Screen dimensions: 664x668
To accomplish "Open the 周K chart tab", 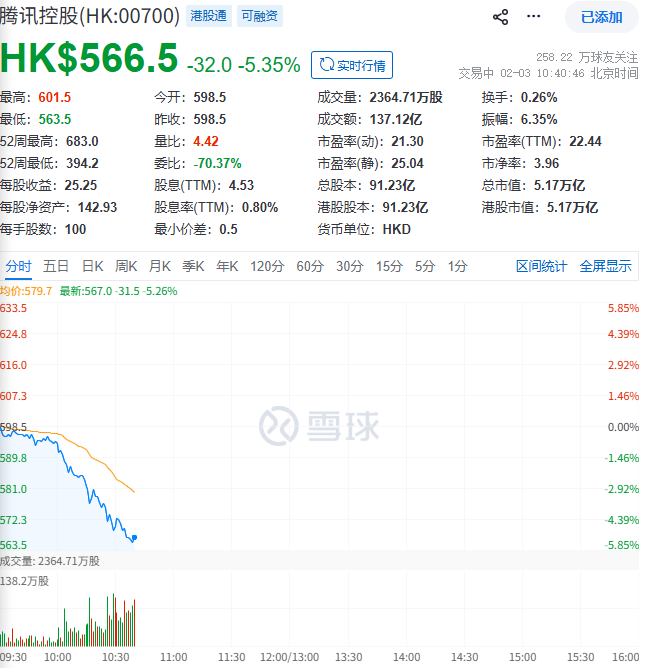I will pyautogui.click(x=126, y=266).
